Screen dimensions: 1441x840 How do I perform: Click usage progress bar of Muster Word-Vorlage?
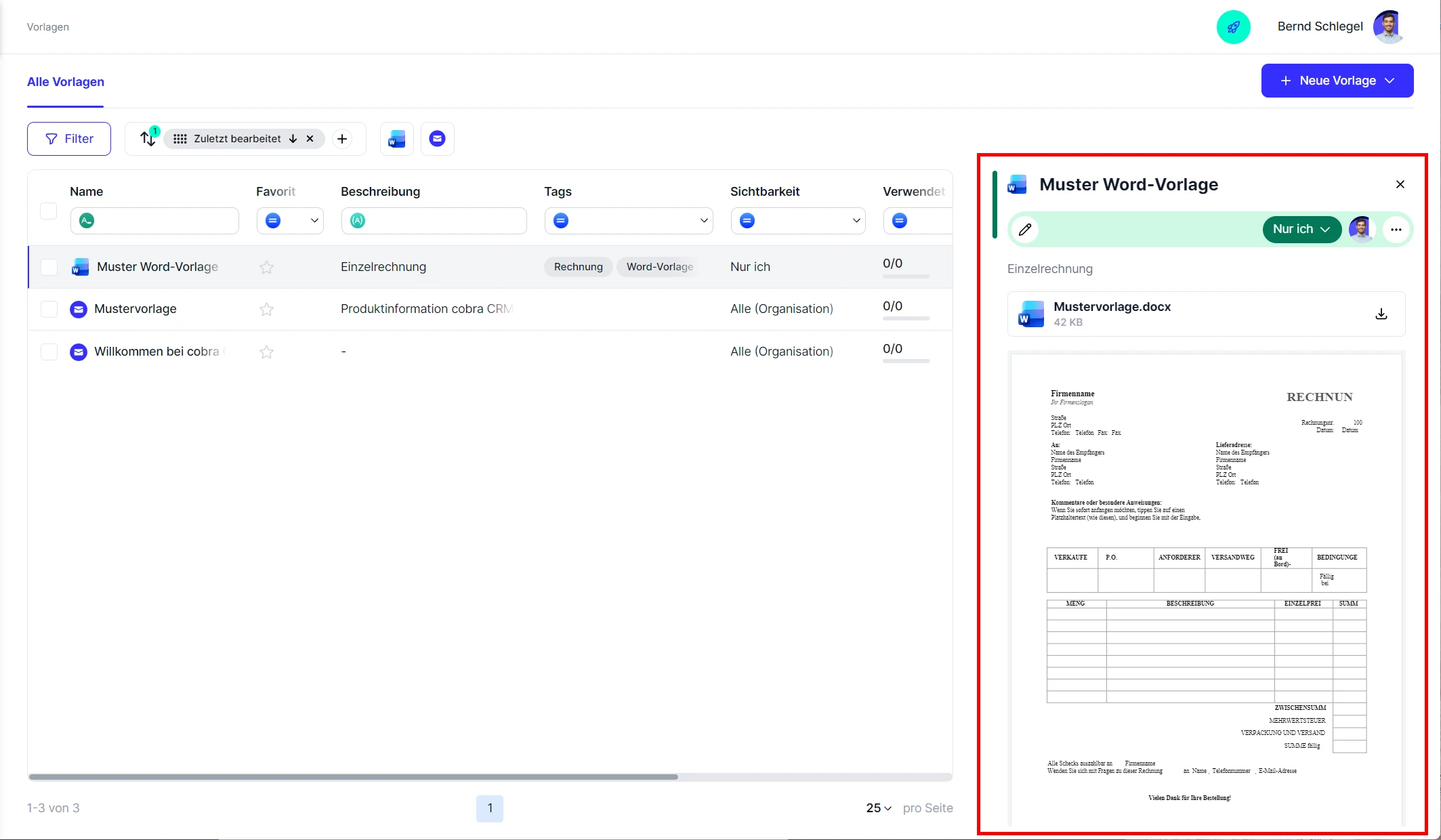tap(906, 276)
